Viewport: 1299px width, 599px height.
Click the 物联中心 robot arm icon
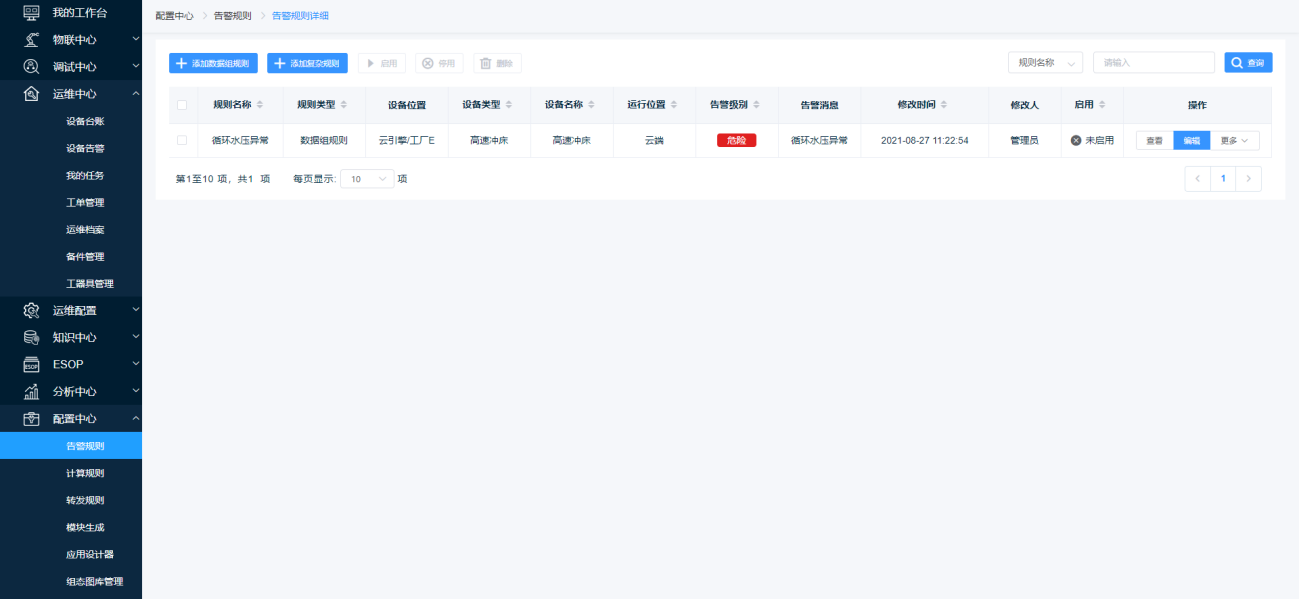[x=31, y=39]
